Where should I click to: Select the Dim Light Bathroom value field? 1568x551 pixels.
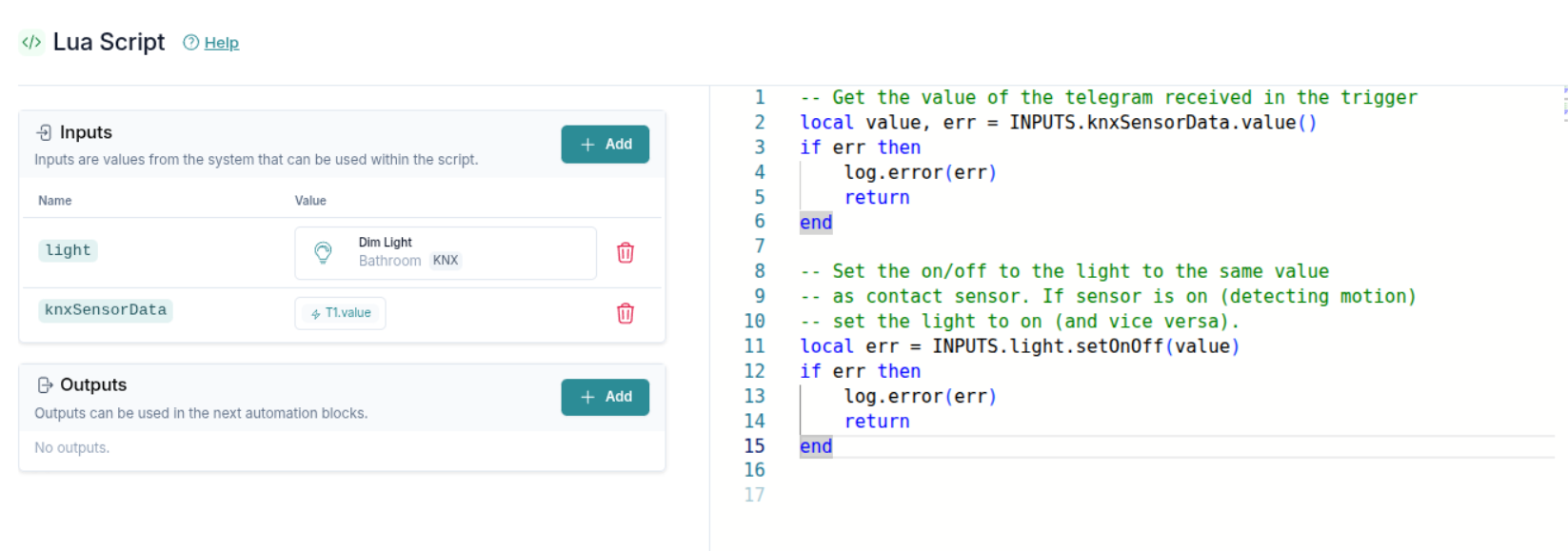(x=445, y=252)
